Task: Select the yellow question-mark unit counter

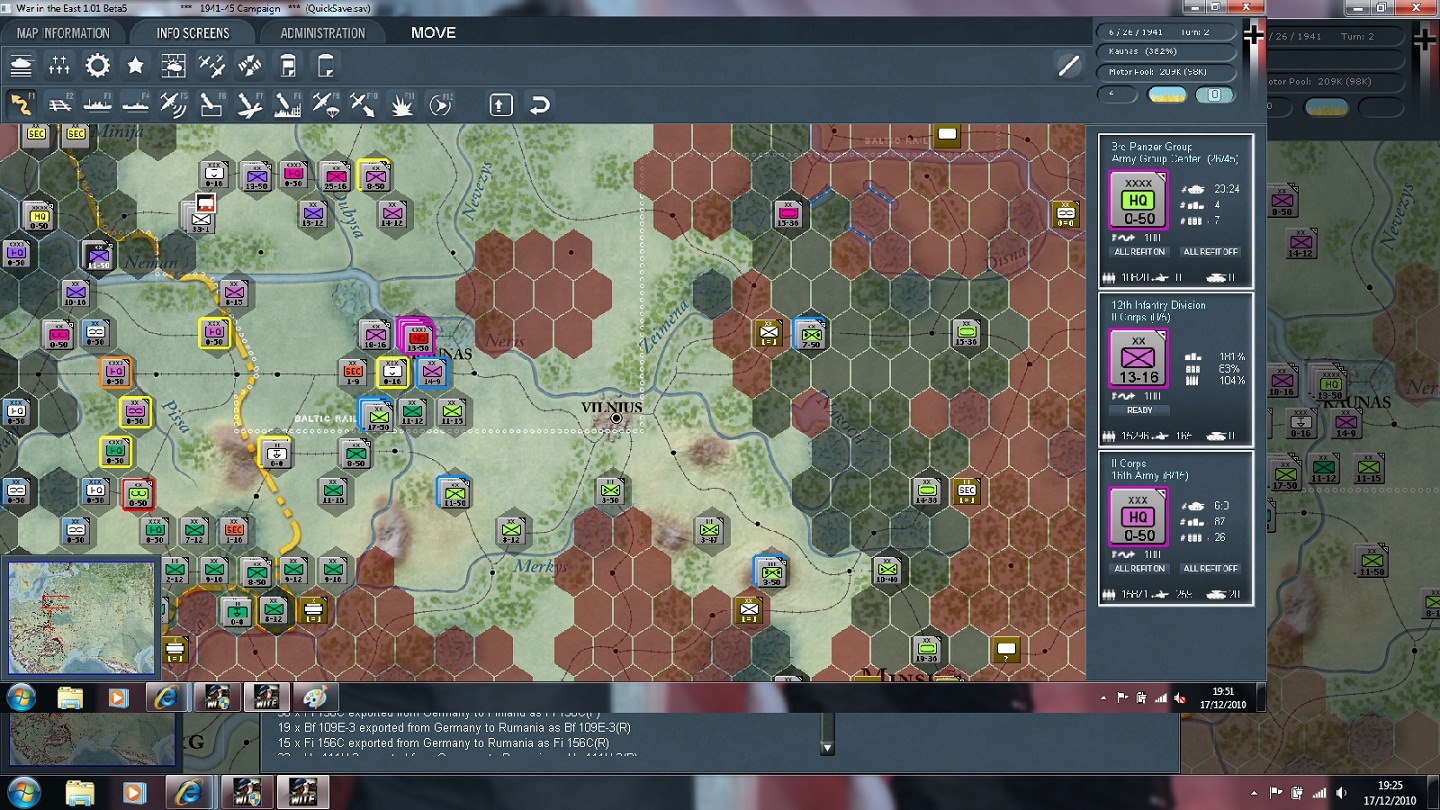Action: coord(1005,650)
